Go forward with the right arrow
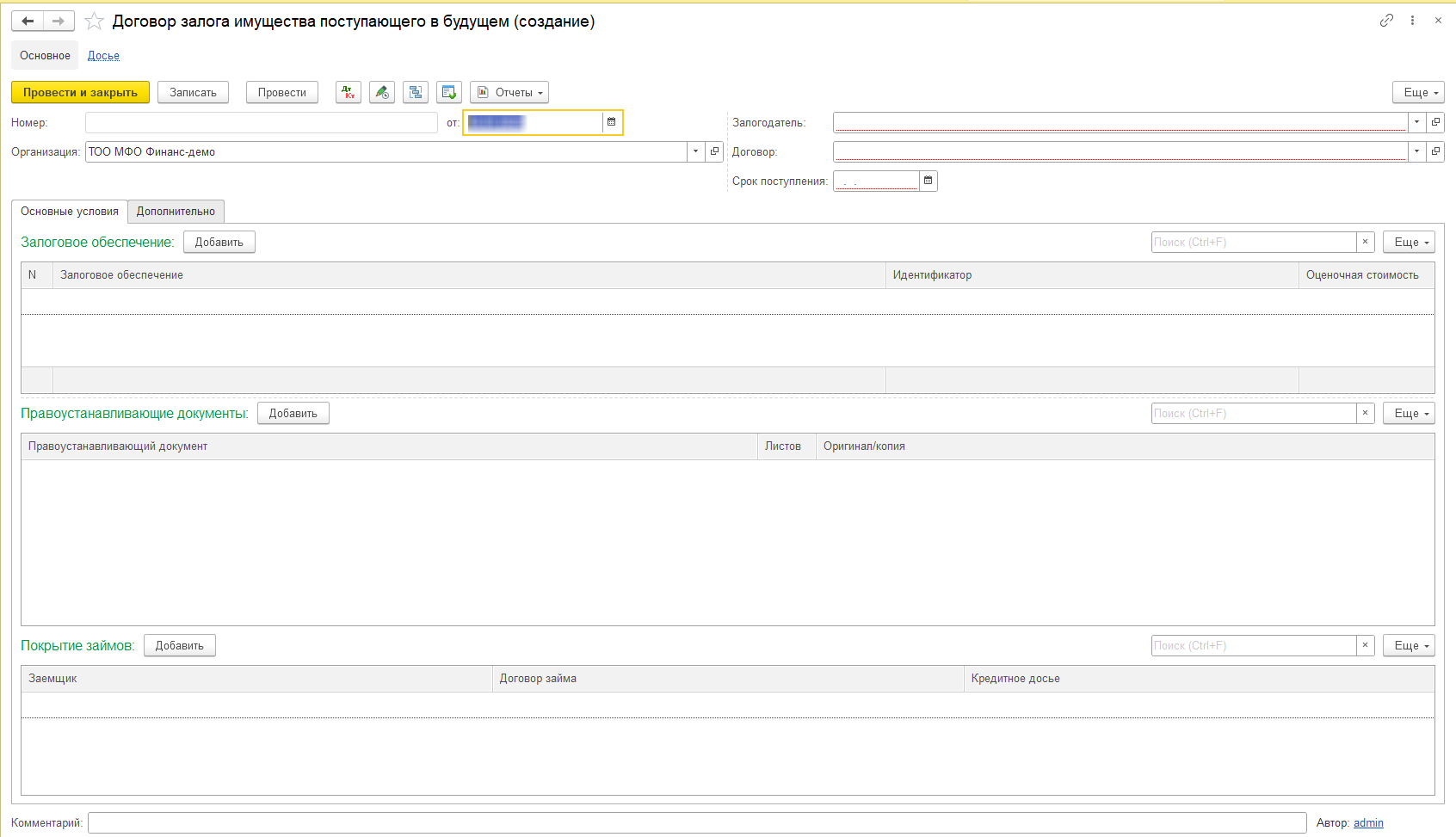 pyautogui.click(x=59, y=21)
